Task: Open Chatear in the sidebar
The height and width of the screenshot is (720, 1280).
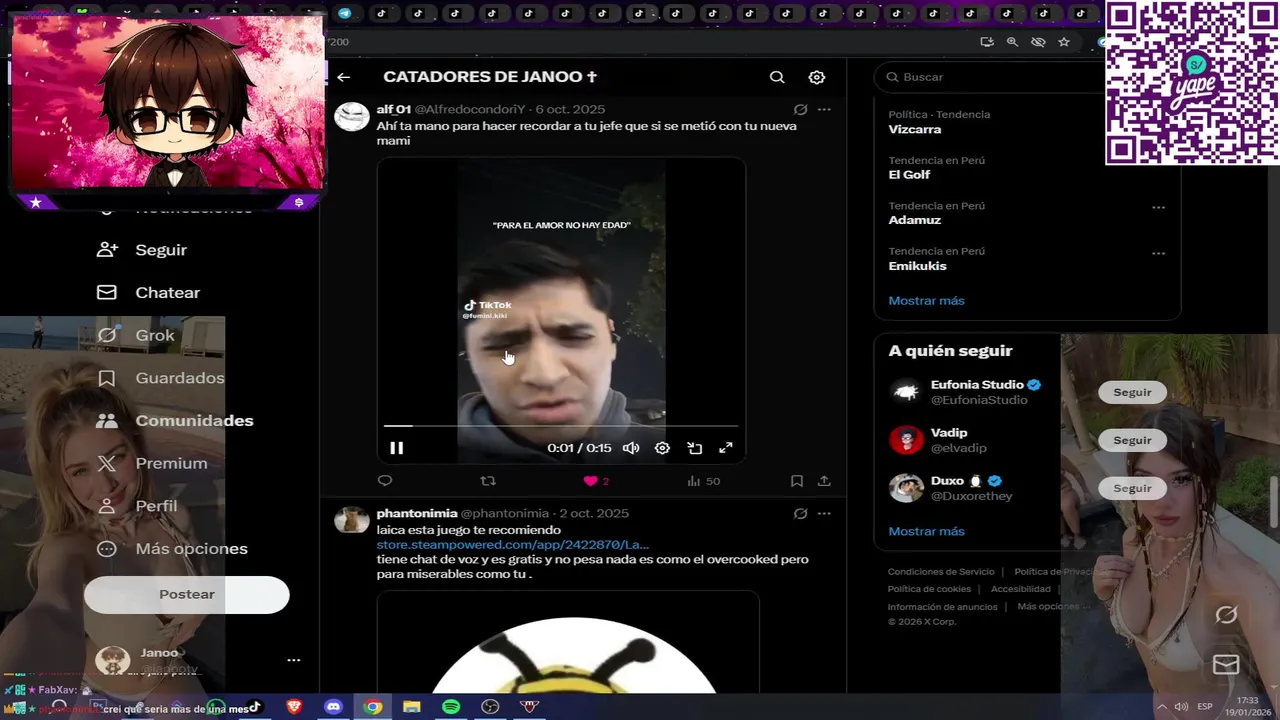Action: (x=148, y=293)
